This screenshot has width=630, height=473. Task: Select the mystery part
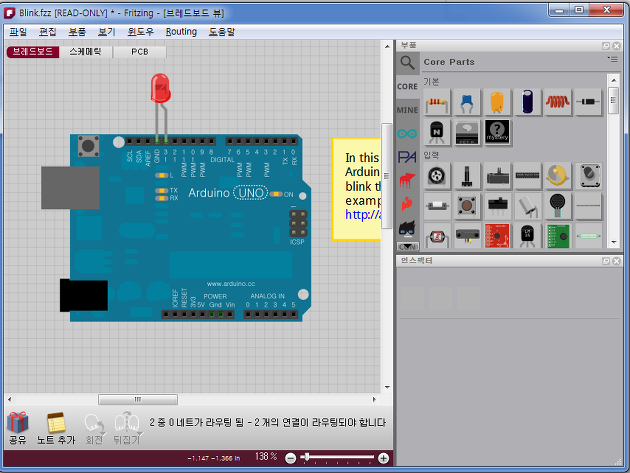click(x=497, y=132)
